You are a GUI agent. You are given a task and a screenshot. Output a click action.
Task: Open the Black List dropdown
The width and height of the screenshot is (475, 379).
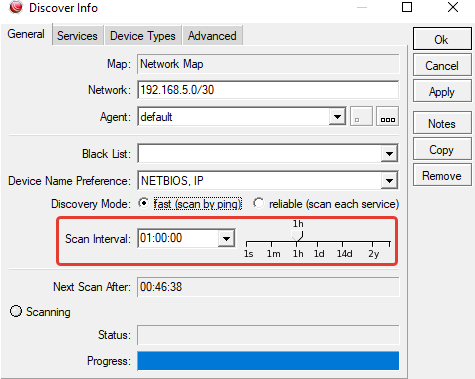tap(389, 154)
